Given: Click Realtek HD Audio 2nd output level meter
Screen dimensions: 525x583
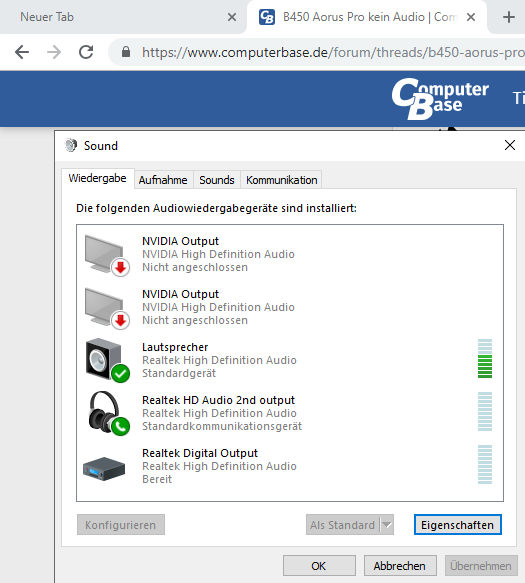Looking at the screenshot, I should point(485,412).
